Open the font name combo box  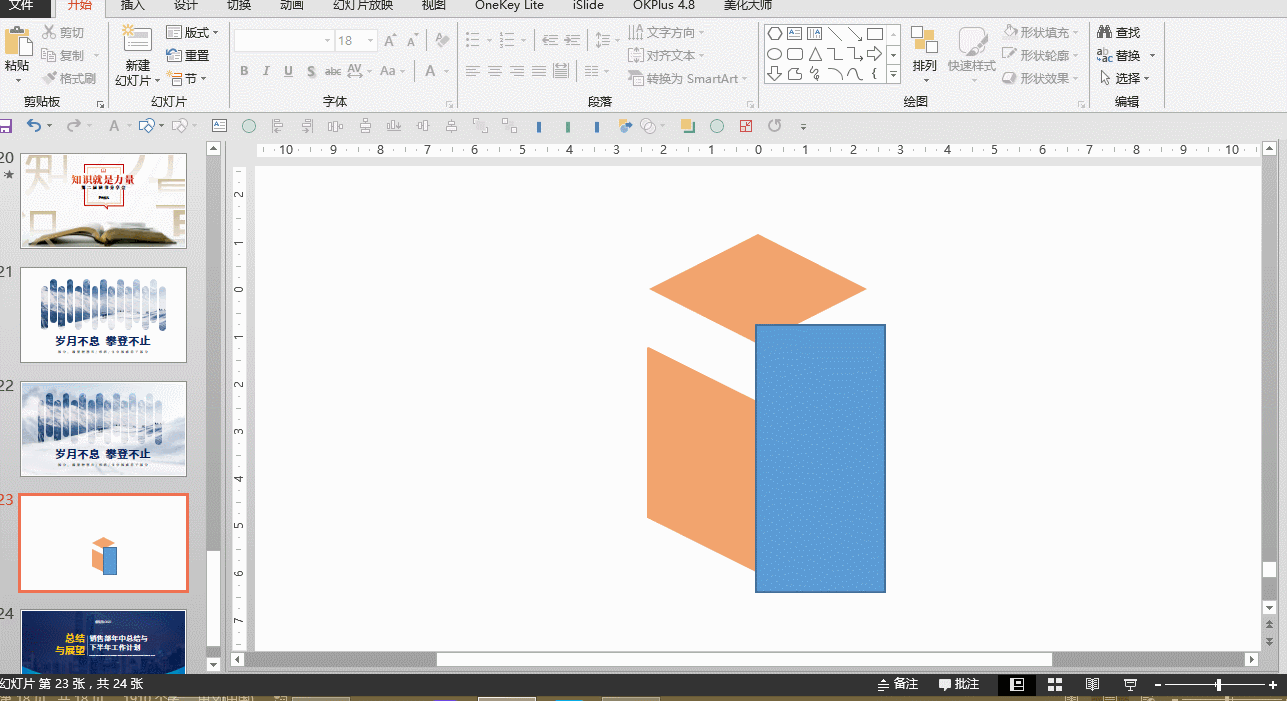tap(283, 41)
